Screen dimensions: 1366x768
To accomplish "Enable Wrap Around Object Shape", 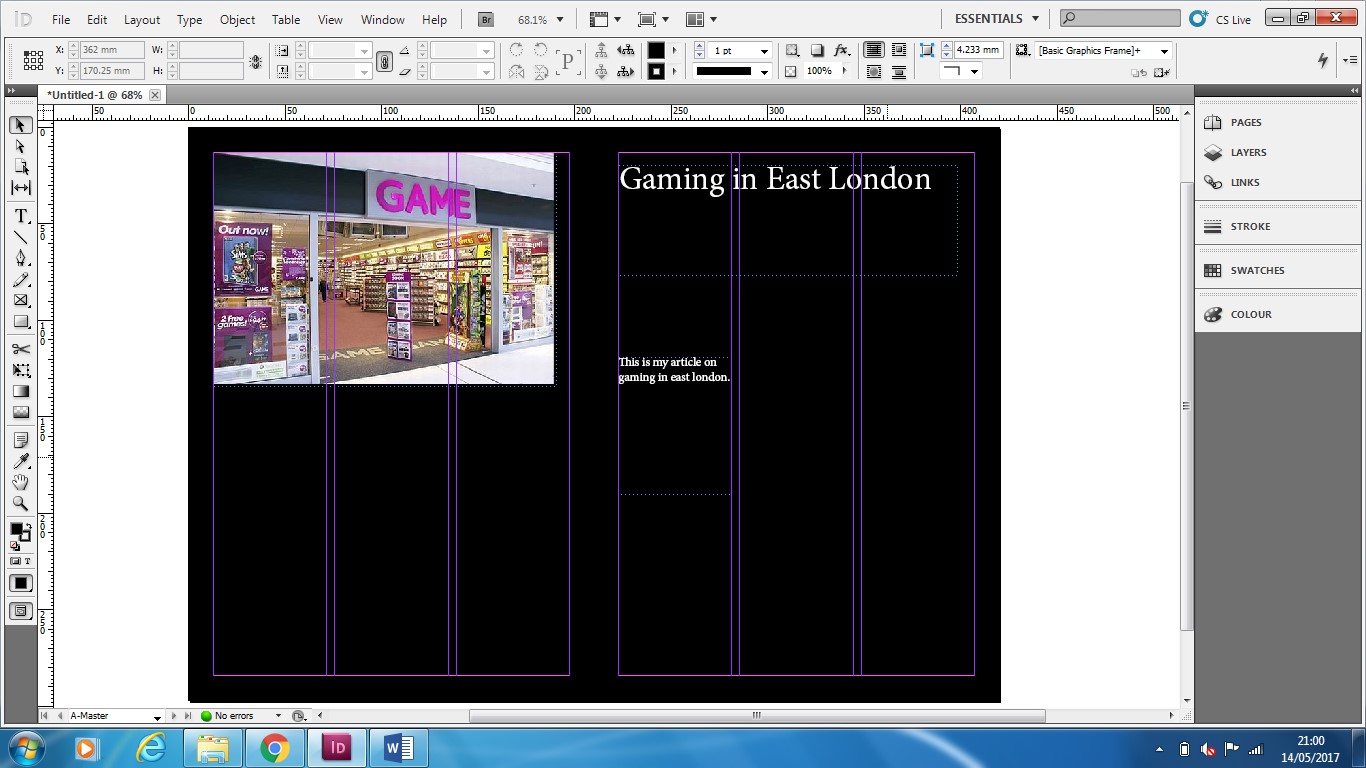I will [874, 72].
